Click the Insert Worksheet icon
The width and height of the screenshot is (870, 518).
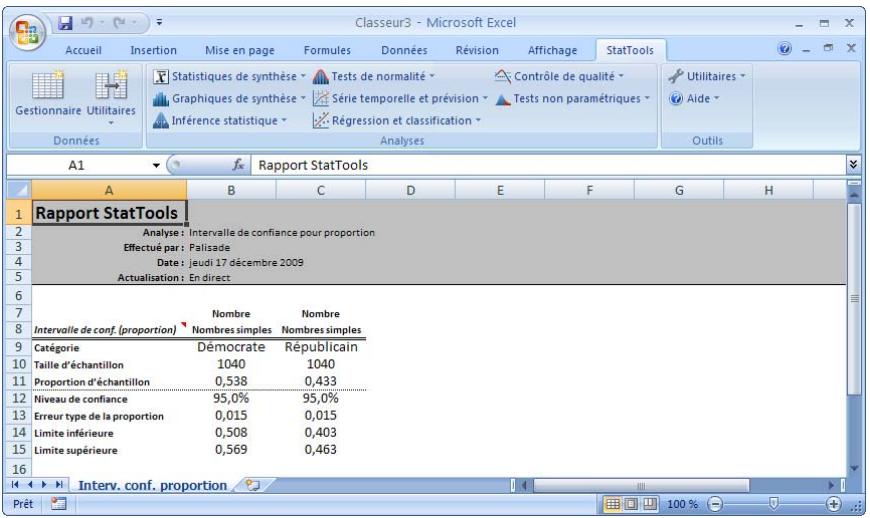252,485
